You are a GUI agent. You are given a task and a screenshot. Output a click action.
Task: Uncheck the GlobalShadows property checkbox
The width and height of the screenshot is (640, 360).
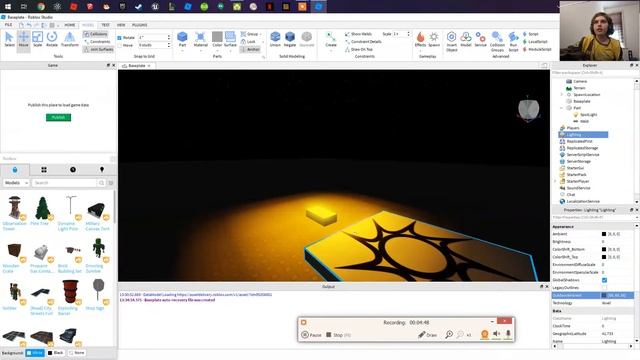tap(604, 280)
